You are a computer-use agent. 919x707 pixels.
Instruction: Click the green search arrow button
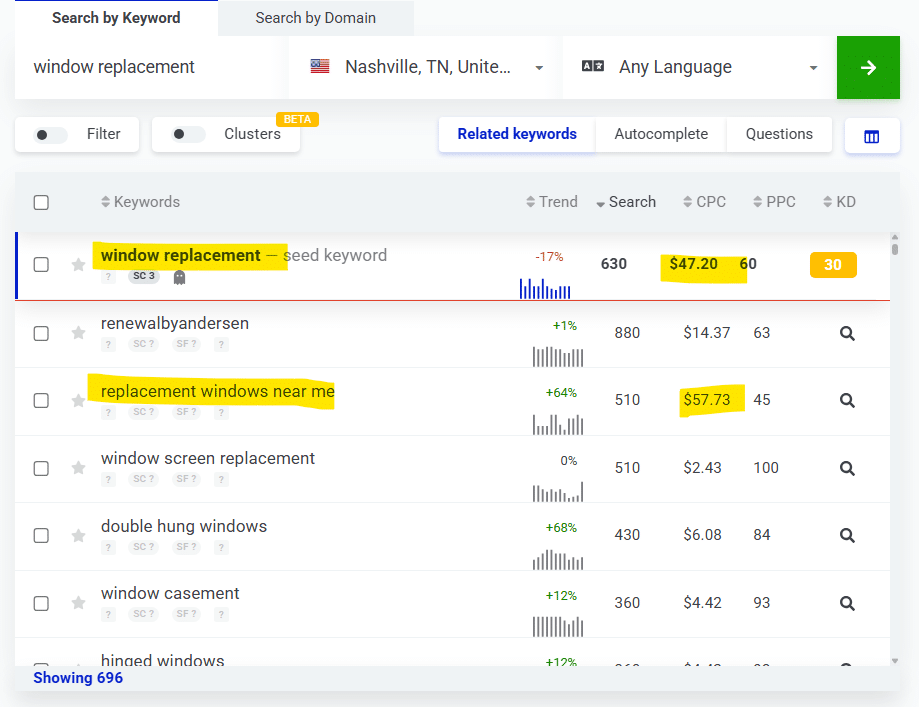pos(868,67)
